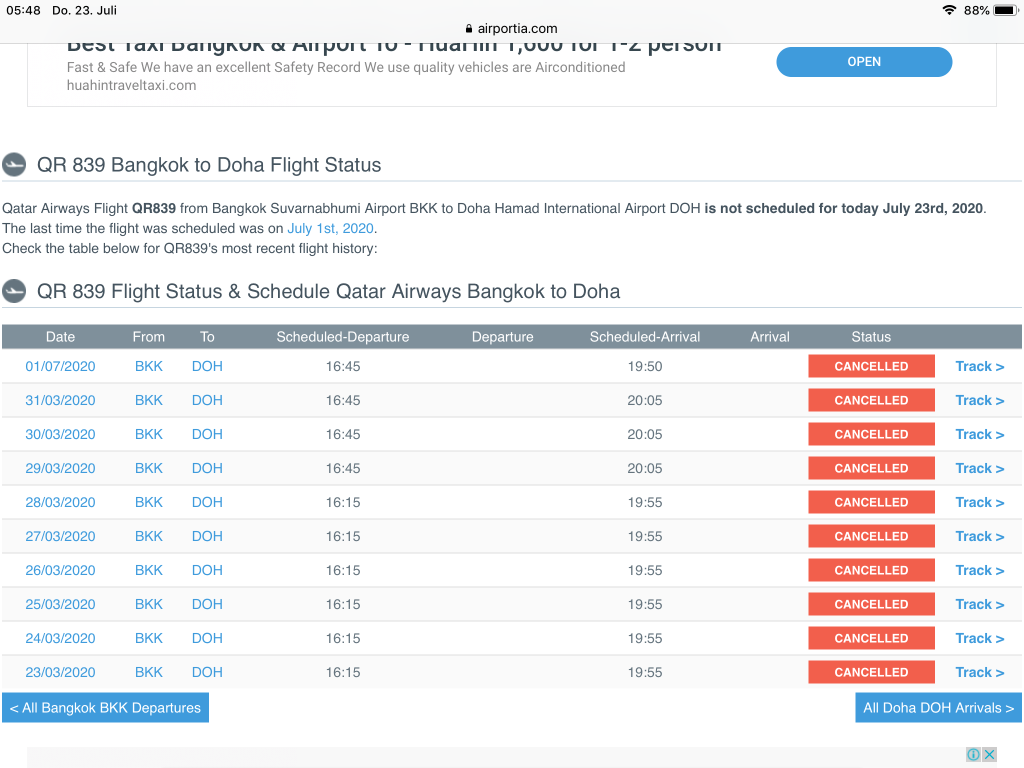Screen dimensions: 1024x768
Task: Close the bottom advertisement banner
Action: click(x=989, y=754)
